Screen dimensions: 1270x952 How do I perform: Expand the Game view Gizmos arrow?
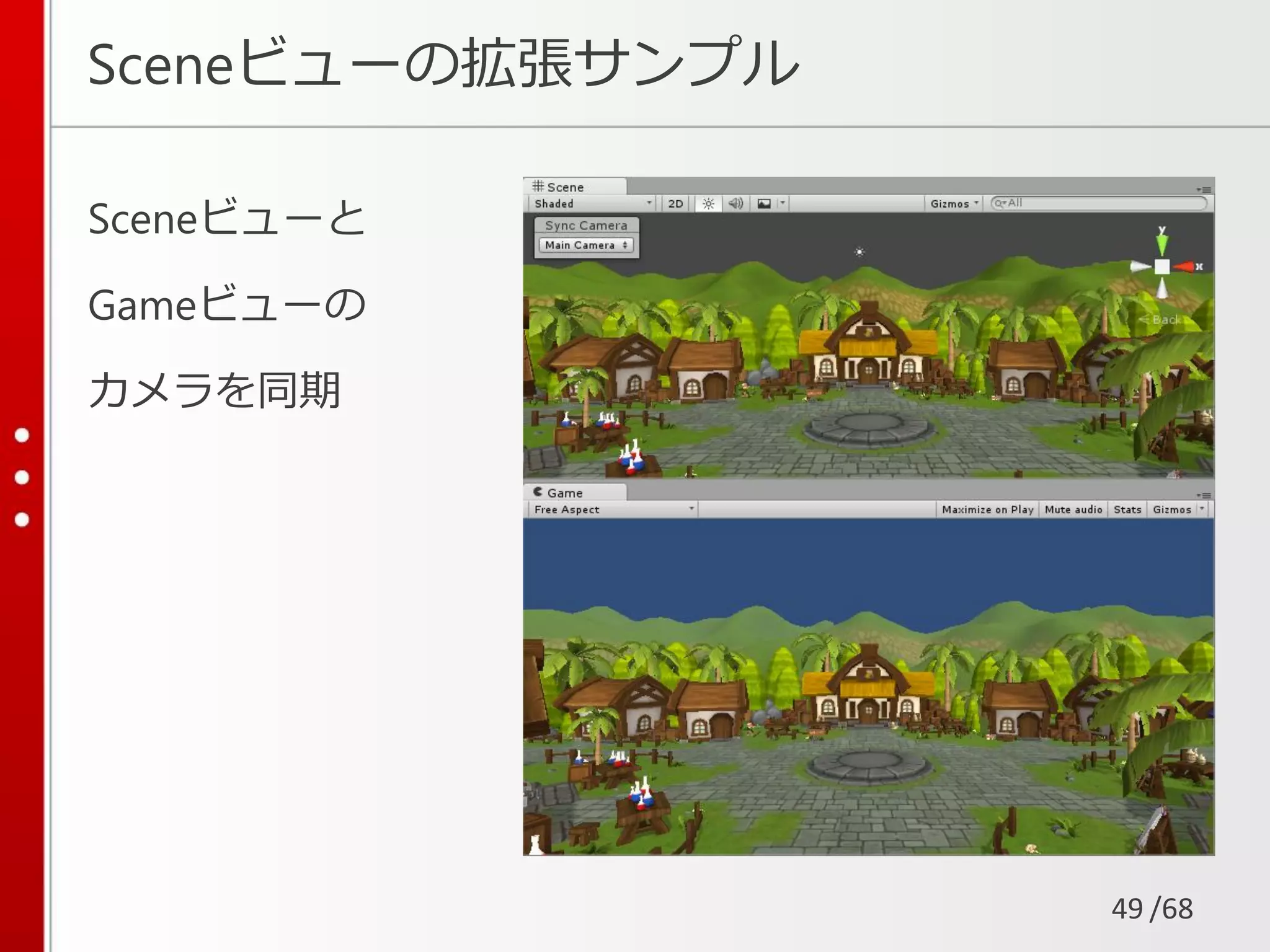point(1202,509)
